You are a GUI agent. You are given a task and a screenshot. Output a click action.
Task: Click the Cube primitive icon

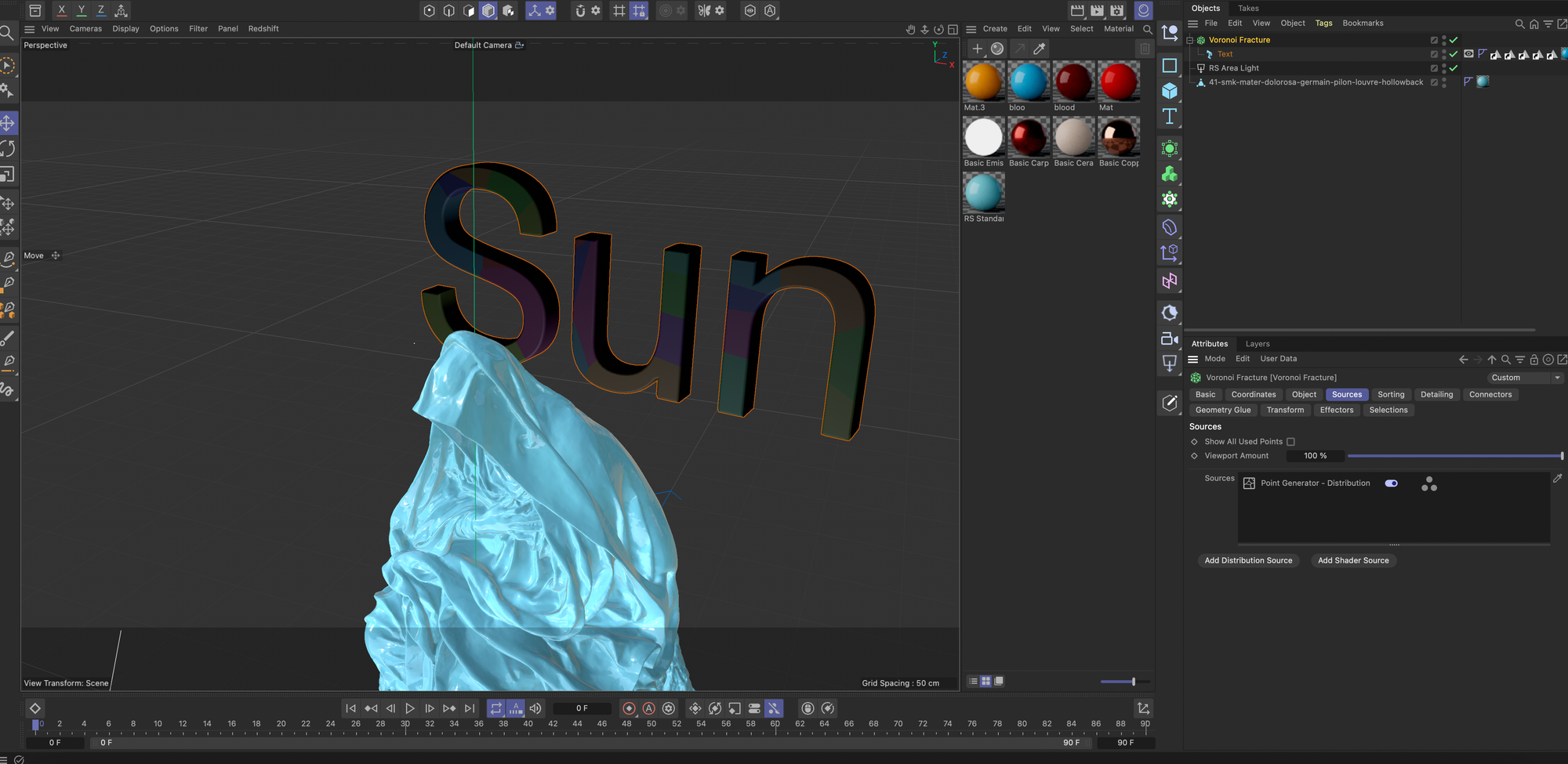[x=1170, y=91]
